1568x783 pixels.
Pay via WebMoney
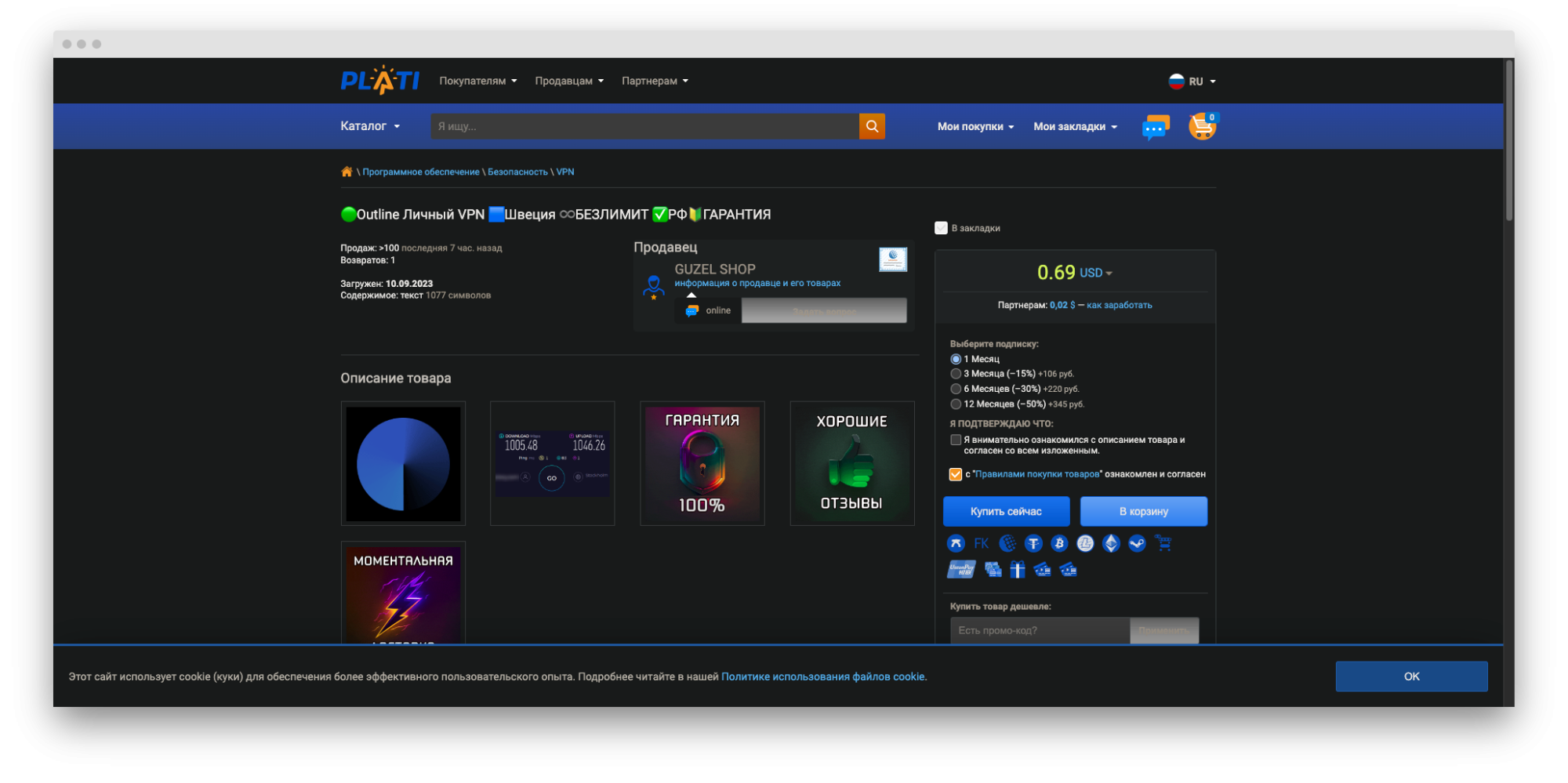(x=1007, y=543)
